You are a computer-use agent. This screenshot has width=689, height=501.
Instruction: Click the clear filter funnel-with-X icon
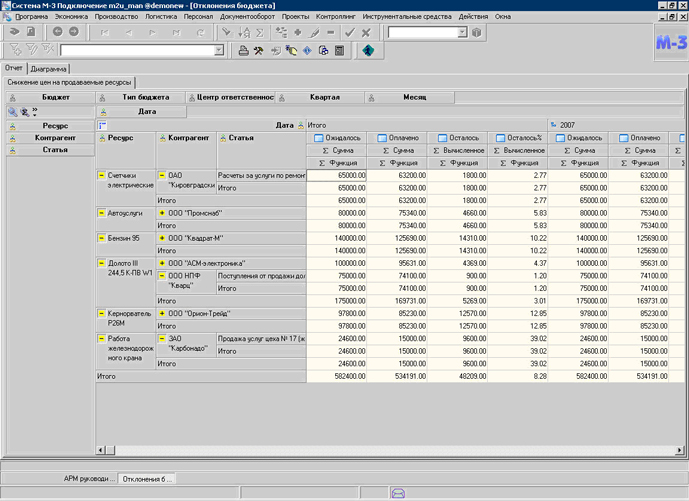(x=48, y=50)
